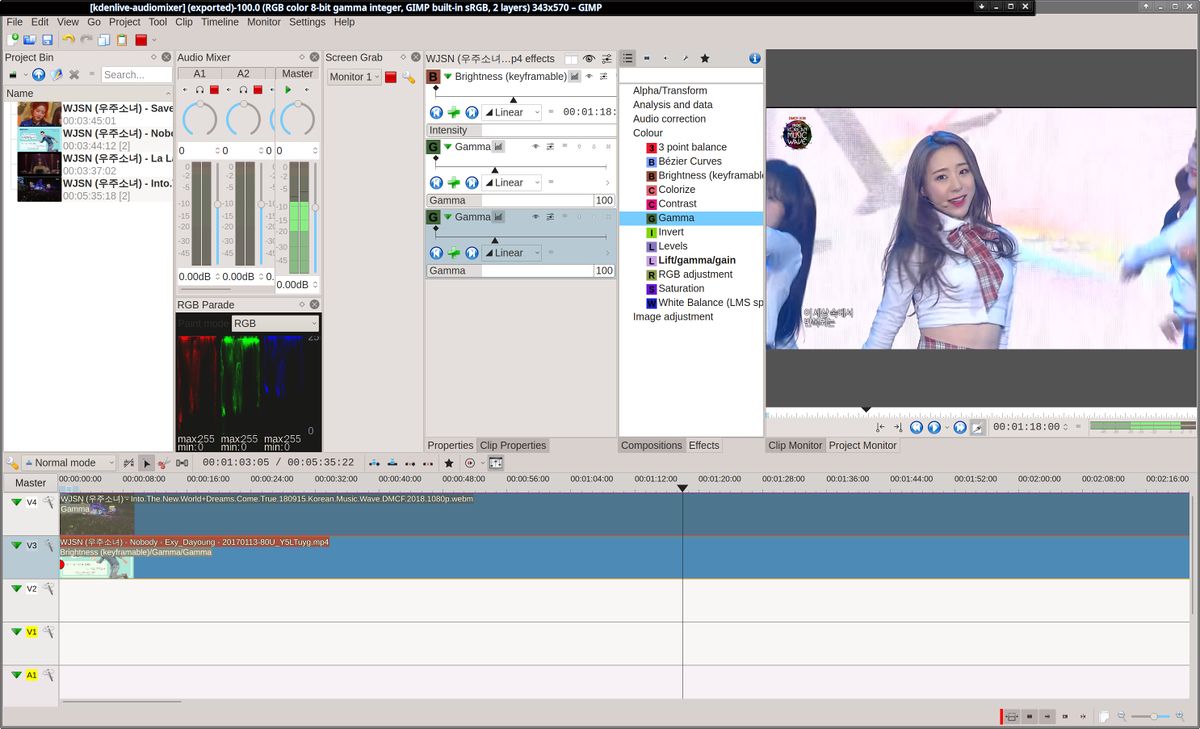This screenshot has height=729, width=1200.
Task: Open the Clip menu
Action: click(184, 22)
